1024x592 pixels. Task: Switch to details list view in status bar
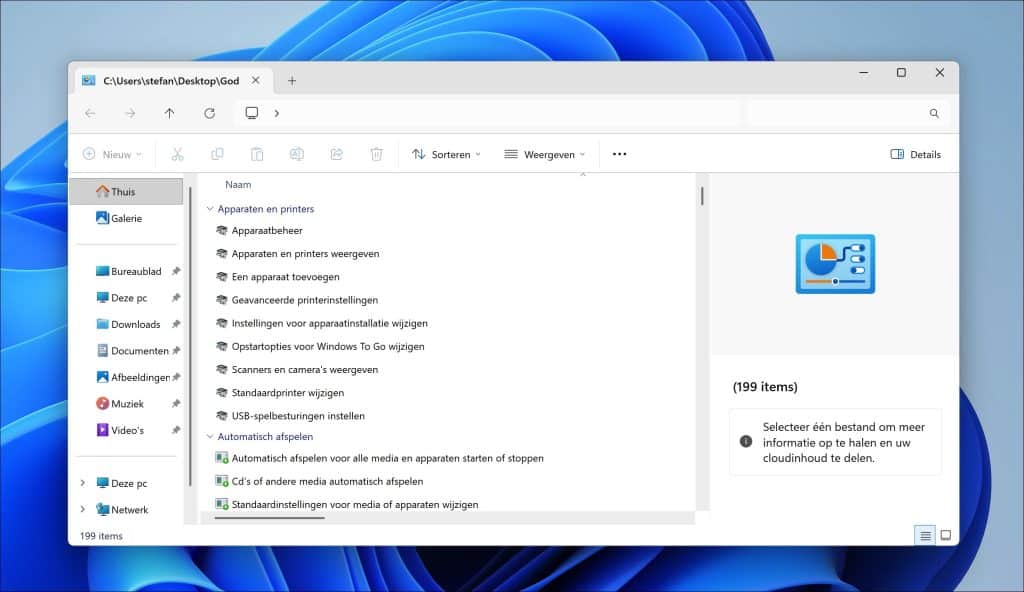point(925,536)
